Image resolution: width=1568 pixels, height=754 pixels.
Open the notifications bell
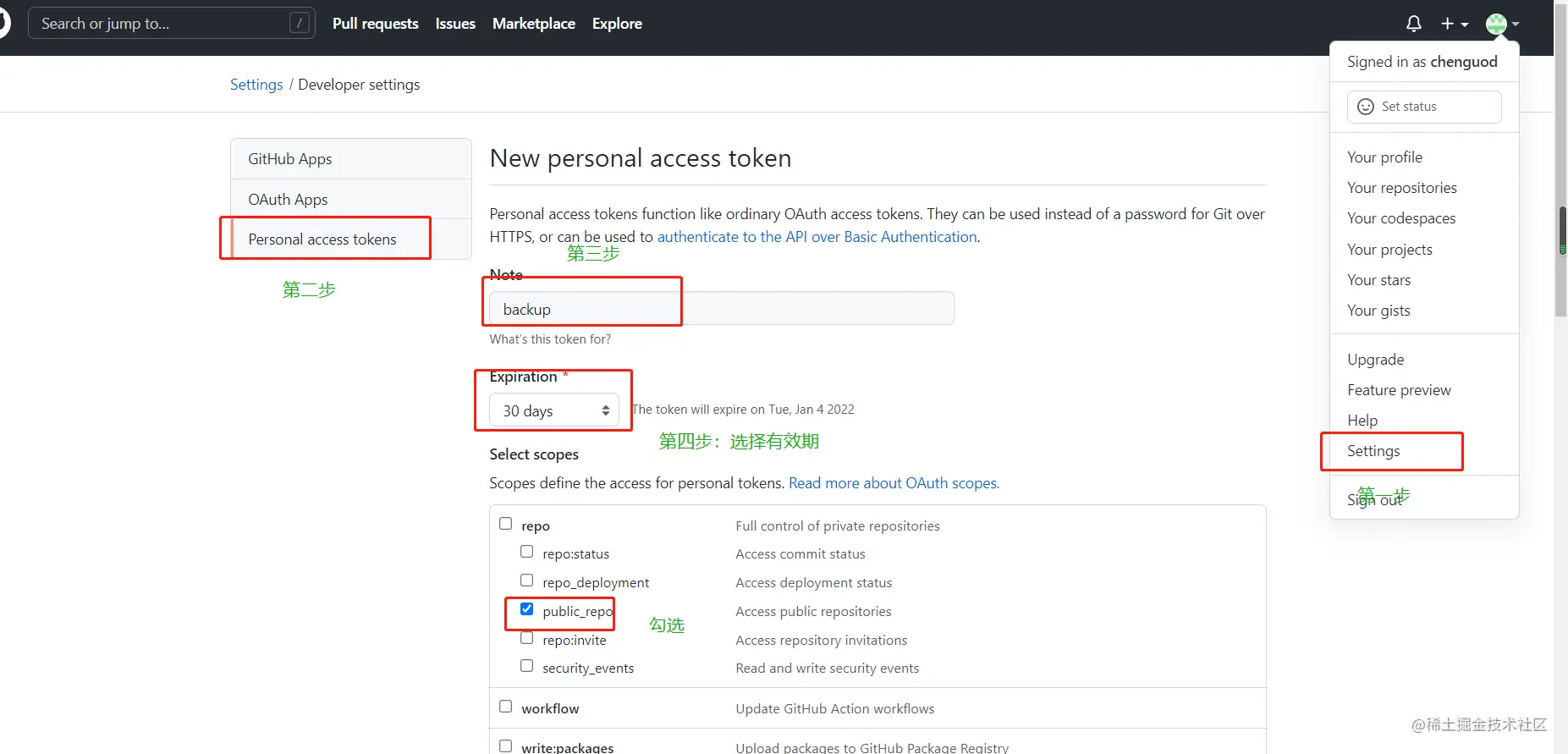(x=1413, y=24)
